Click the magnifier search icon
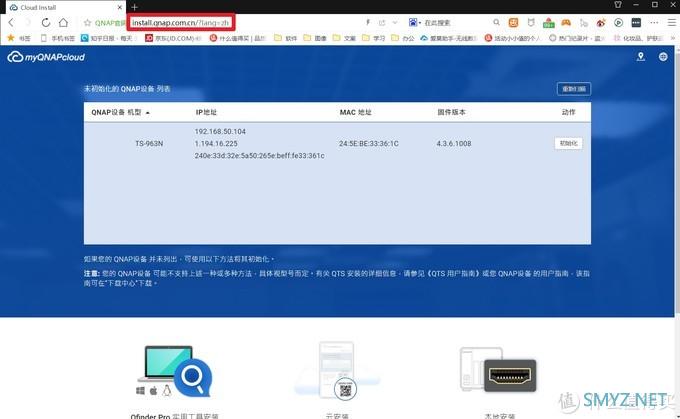Image resolution: width=680 pixels, height=419 pixels. pyautogui.click(x=497, y=22)
